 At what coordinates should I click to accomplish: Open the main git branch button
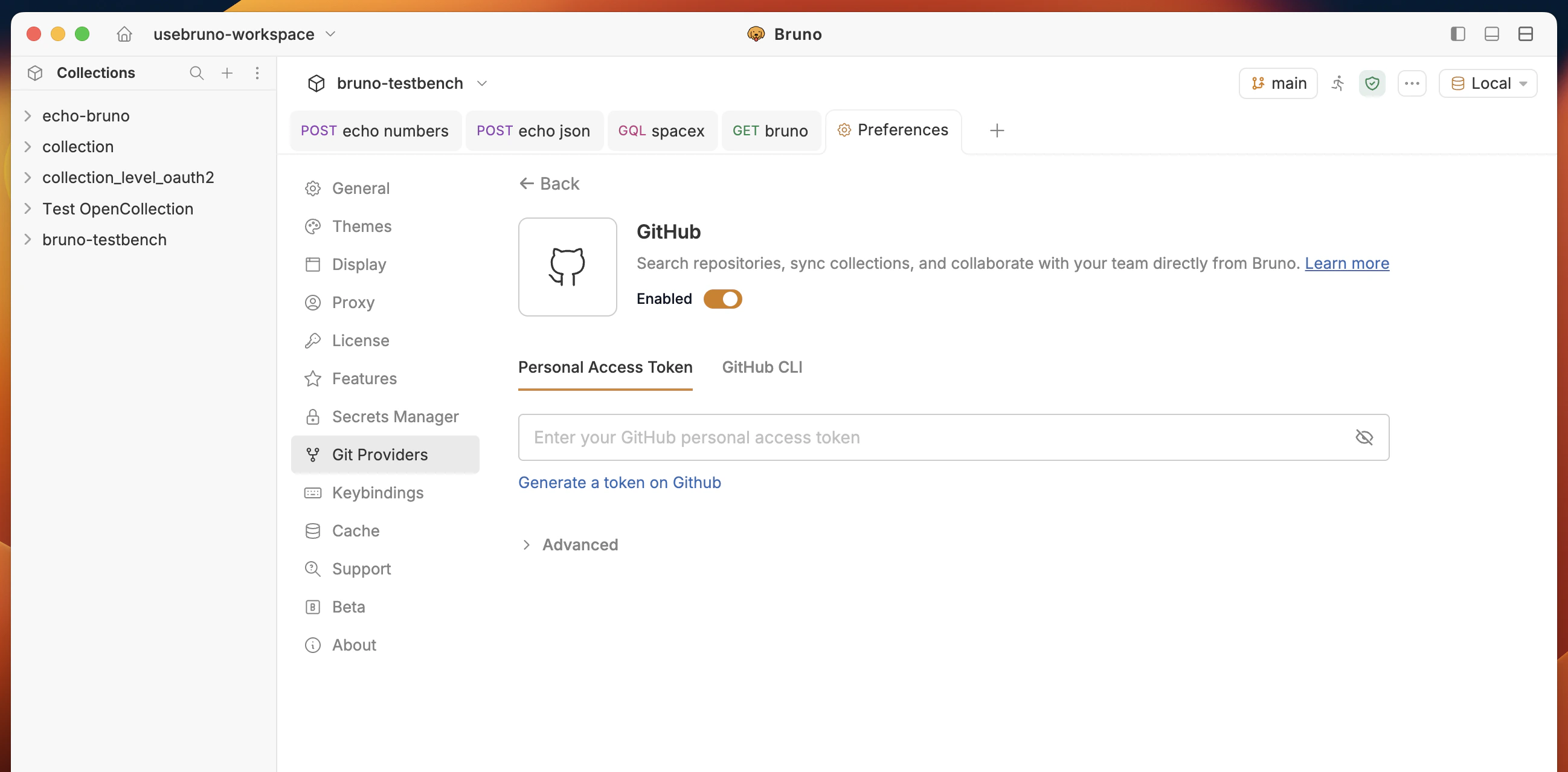click(1278, 83)
